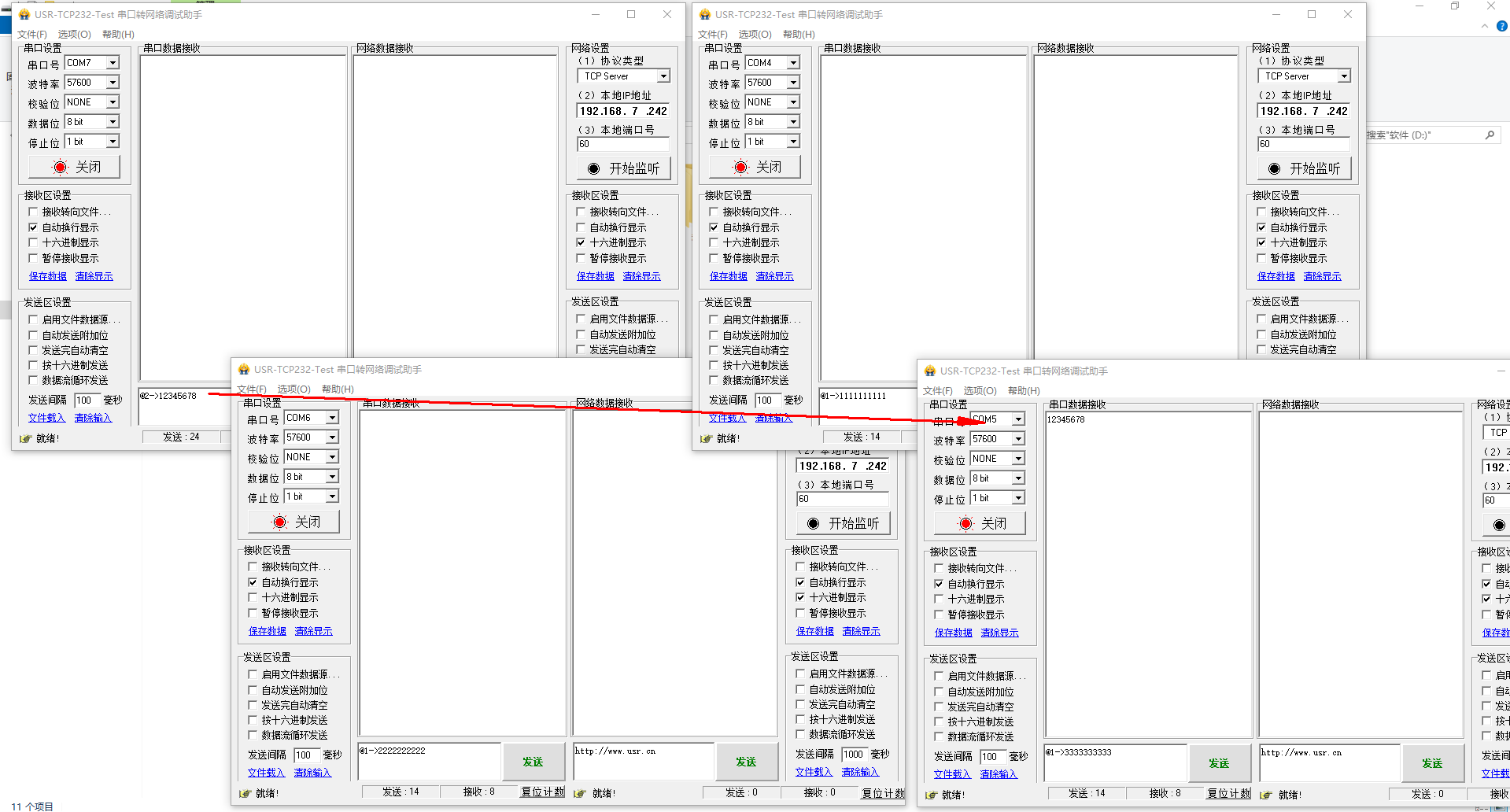Screen dimensions: 1510x812
Task: Open 选项(O) menu in COM7 window
Action: point(74,35)
